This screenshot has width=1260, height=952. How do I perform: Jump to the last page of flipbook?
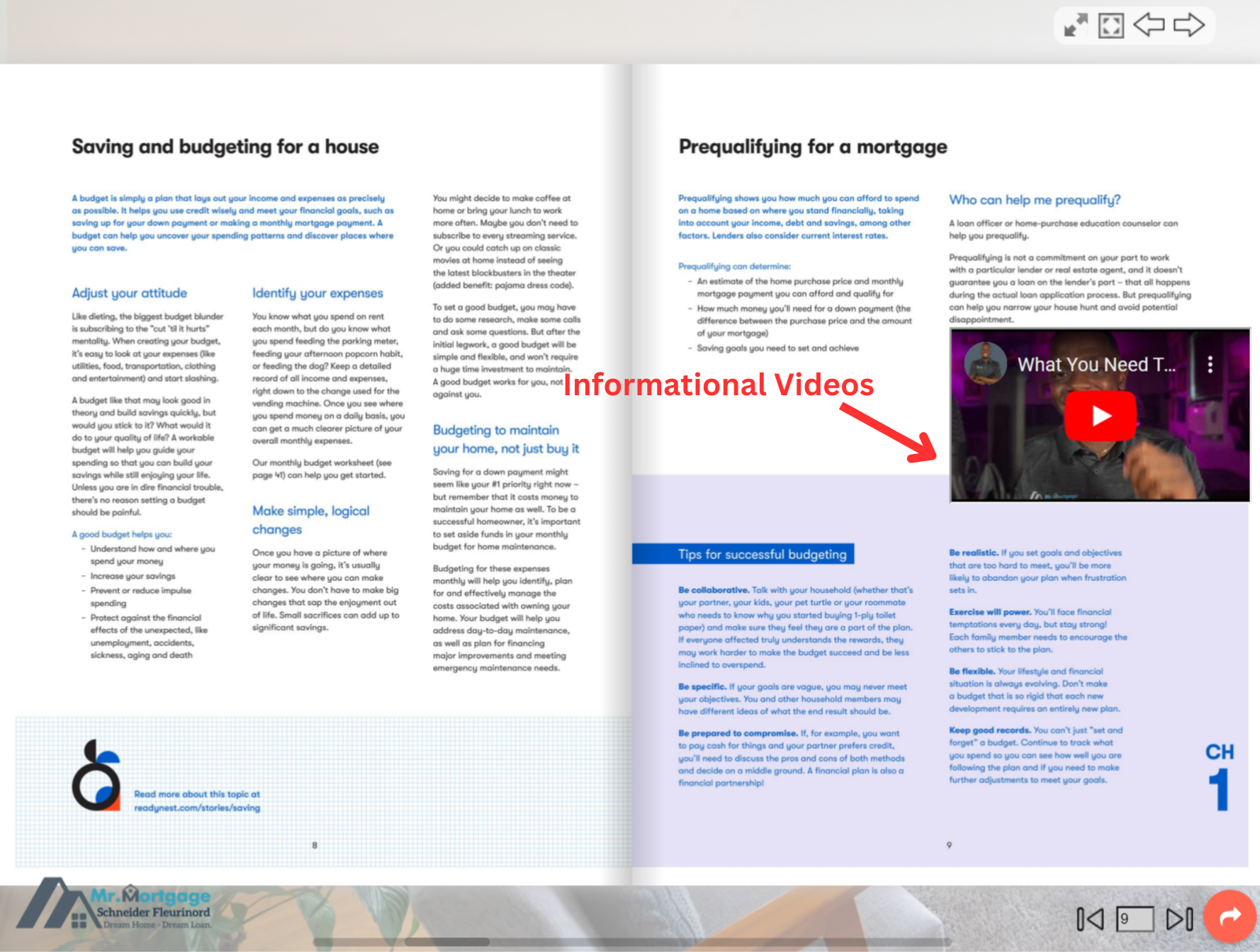[1180, 919]
